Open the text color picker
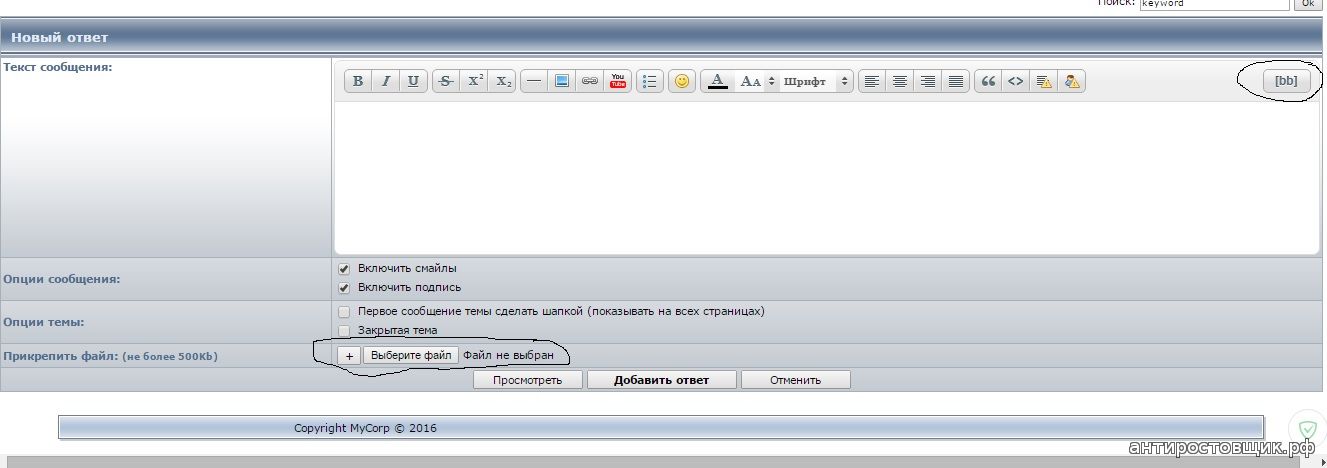The width and height of the screenshot is (1327, 468). coord(717,82)
